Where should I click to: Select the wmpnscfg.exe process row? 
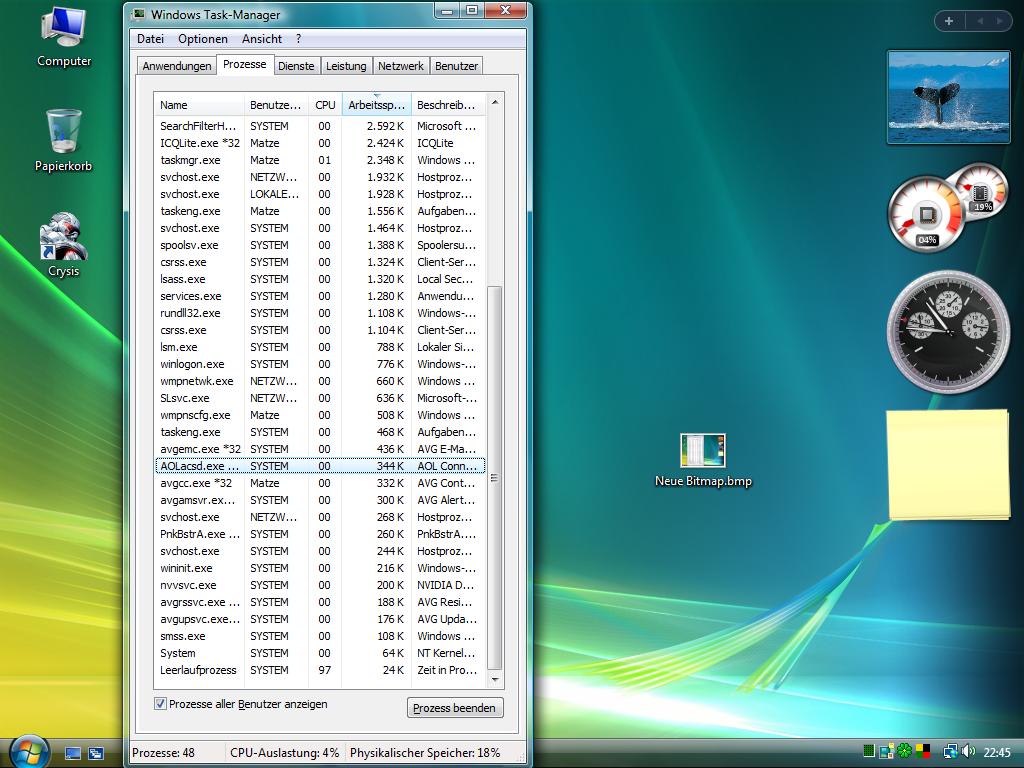[x=320, y=415]
